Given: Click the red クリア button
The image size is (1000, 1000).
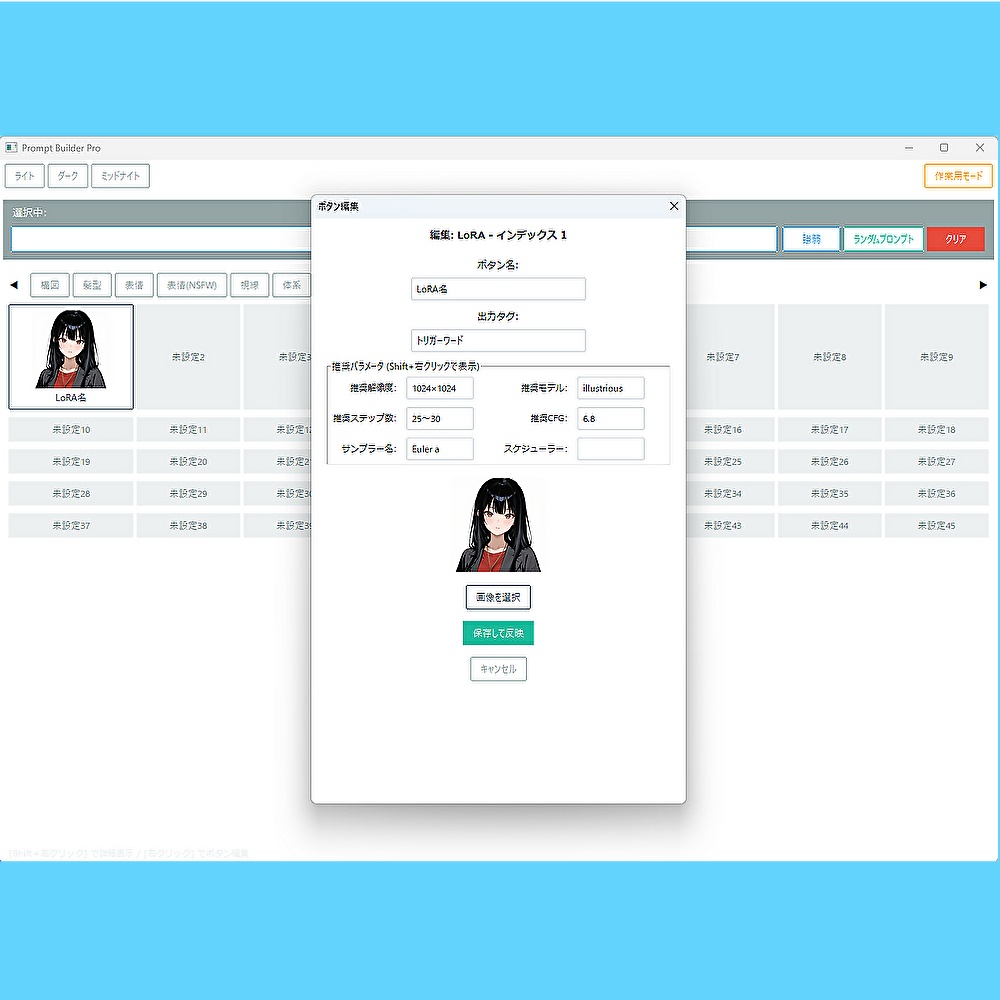Looking at the screenshot, I should 956,239.
